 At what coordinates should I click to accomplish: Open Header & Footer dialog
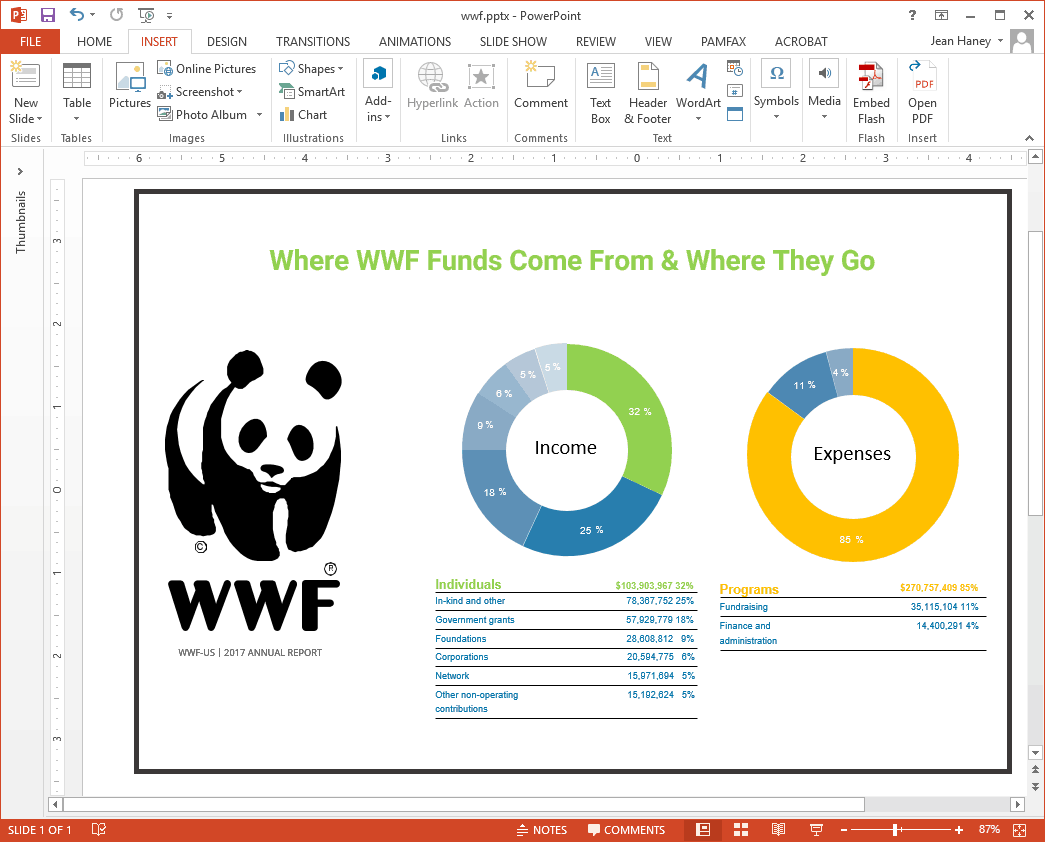[648, 93]
